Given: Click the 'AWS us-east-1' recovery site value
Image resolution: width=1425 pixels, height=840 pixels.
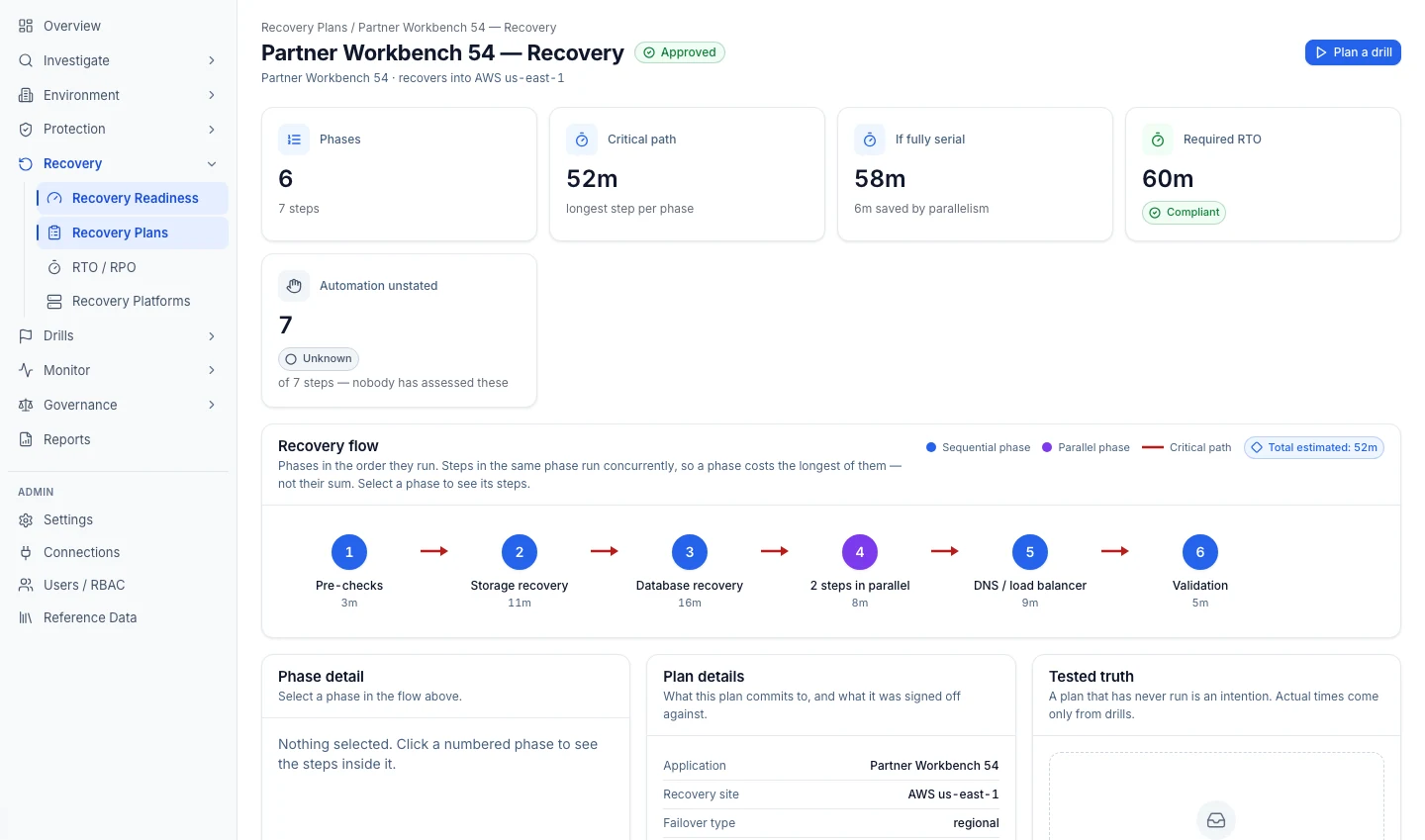Looking at the screenshot, I should (x=953, y=794).
